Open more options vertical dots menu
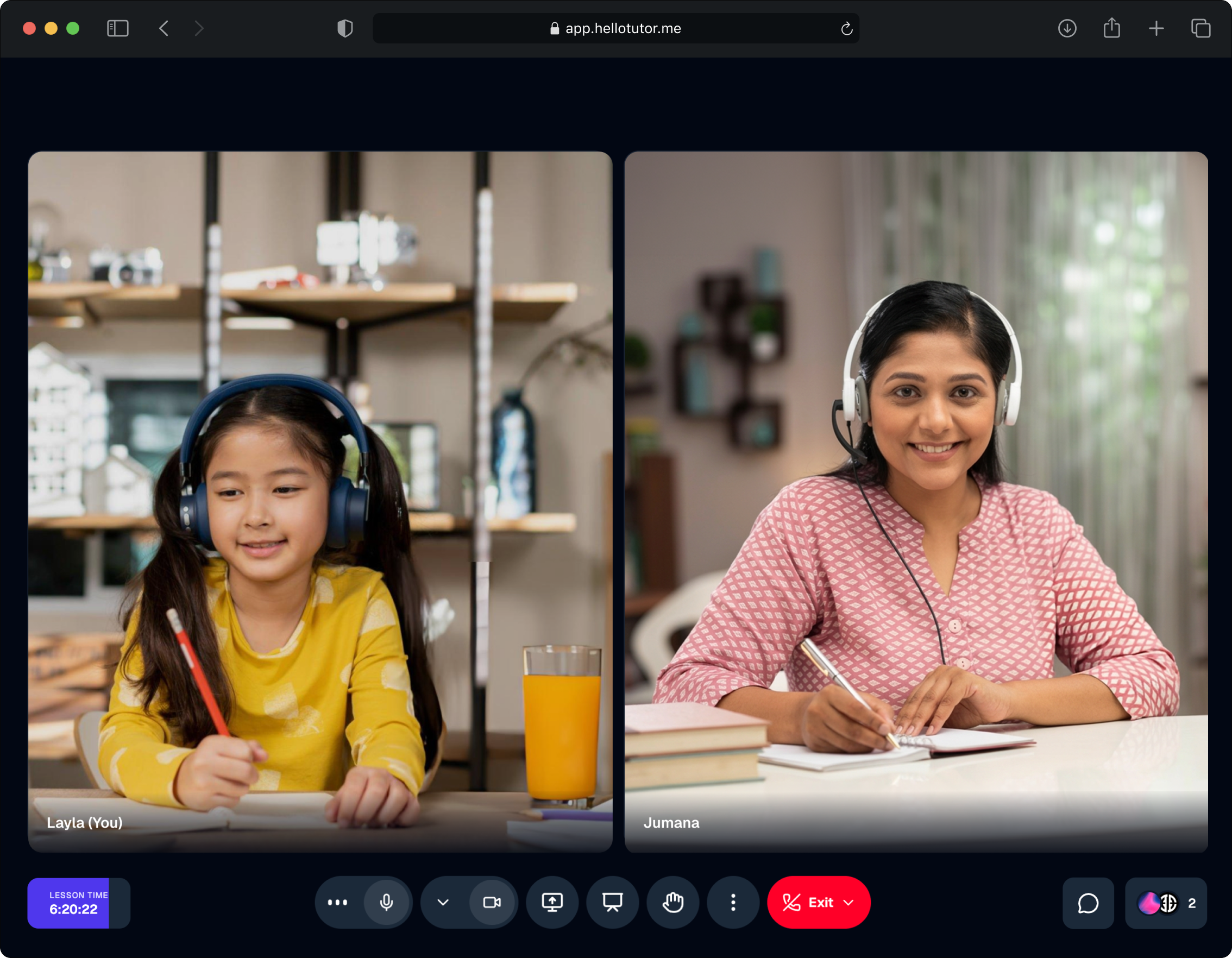 click(x=733, y=902)
